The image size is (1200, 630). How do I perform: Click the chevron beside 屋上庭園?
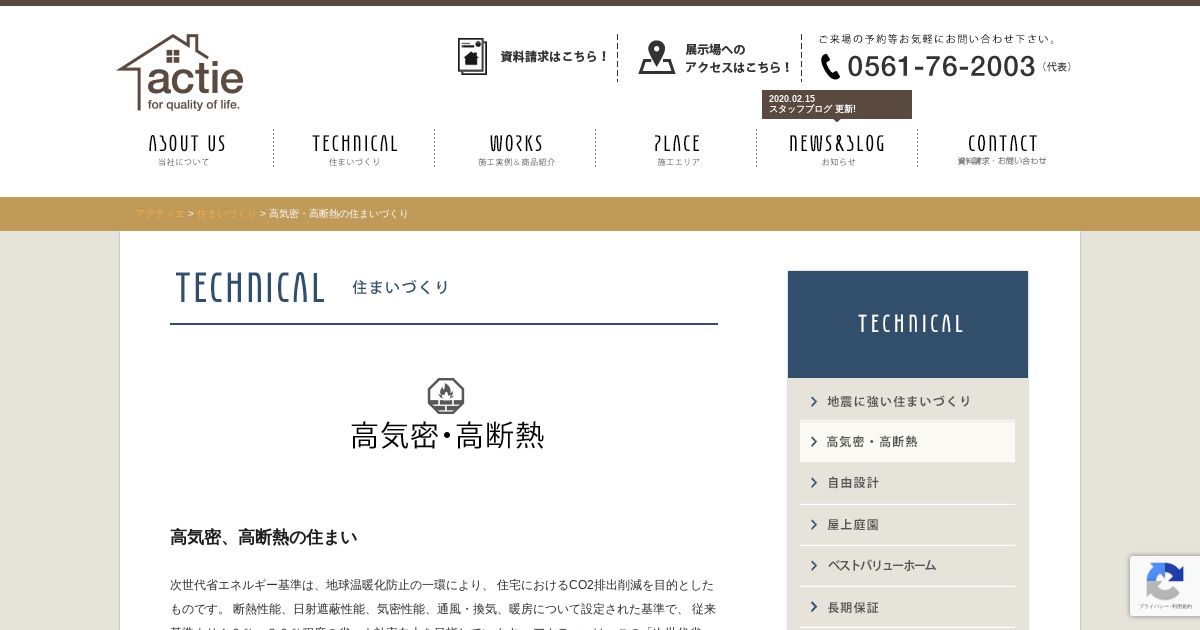[x=814, y=525]
